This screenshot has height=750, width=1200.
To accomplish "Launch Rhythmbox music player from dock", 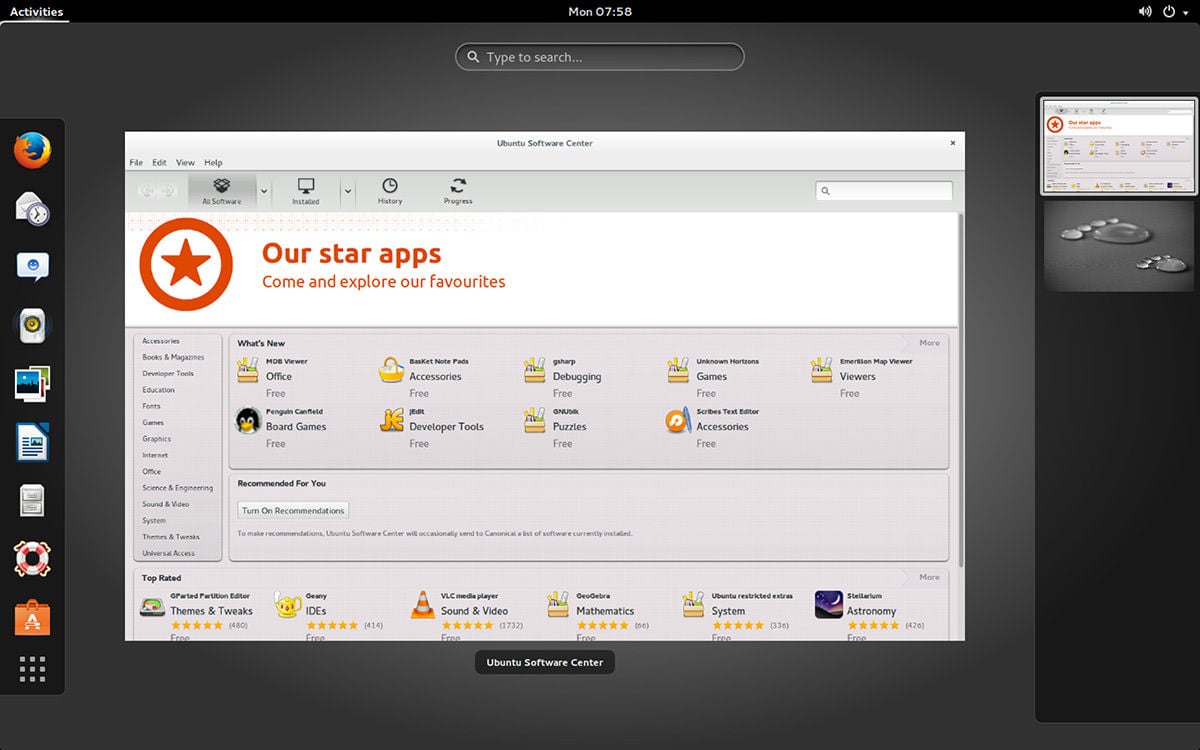I will point(32,325).
